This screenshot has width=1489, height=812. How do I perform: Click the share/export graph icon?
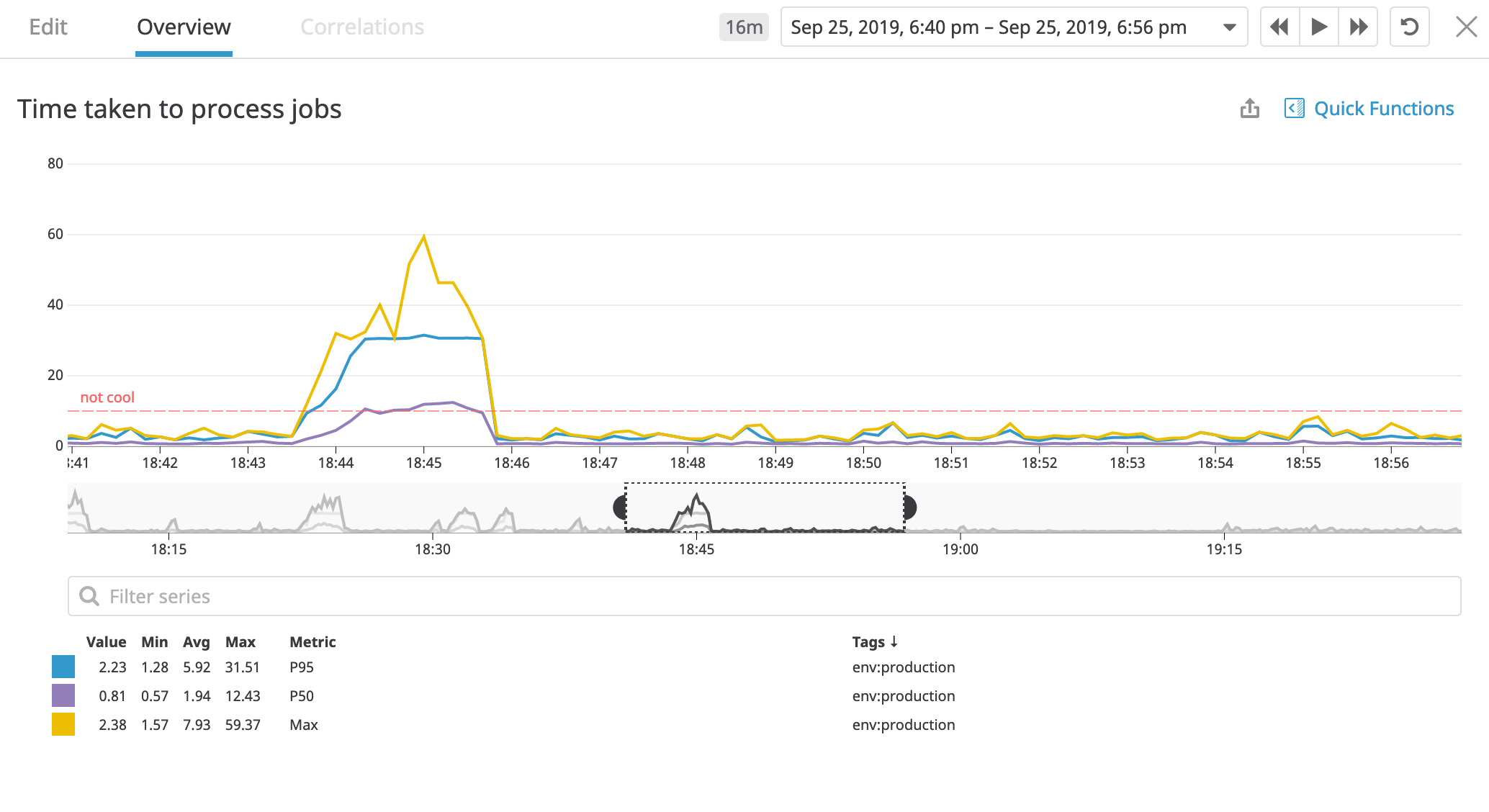point(1250,109)
